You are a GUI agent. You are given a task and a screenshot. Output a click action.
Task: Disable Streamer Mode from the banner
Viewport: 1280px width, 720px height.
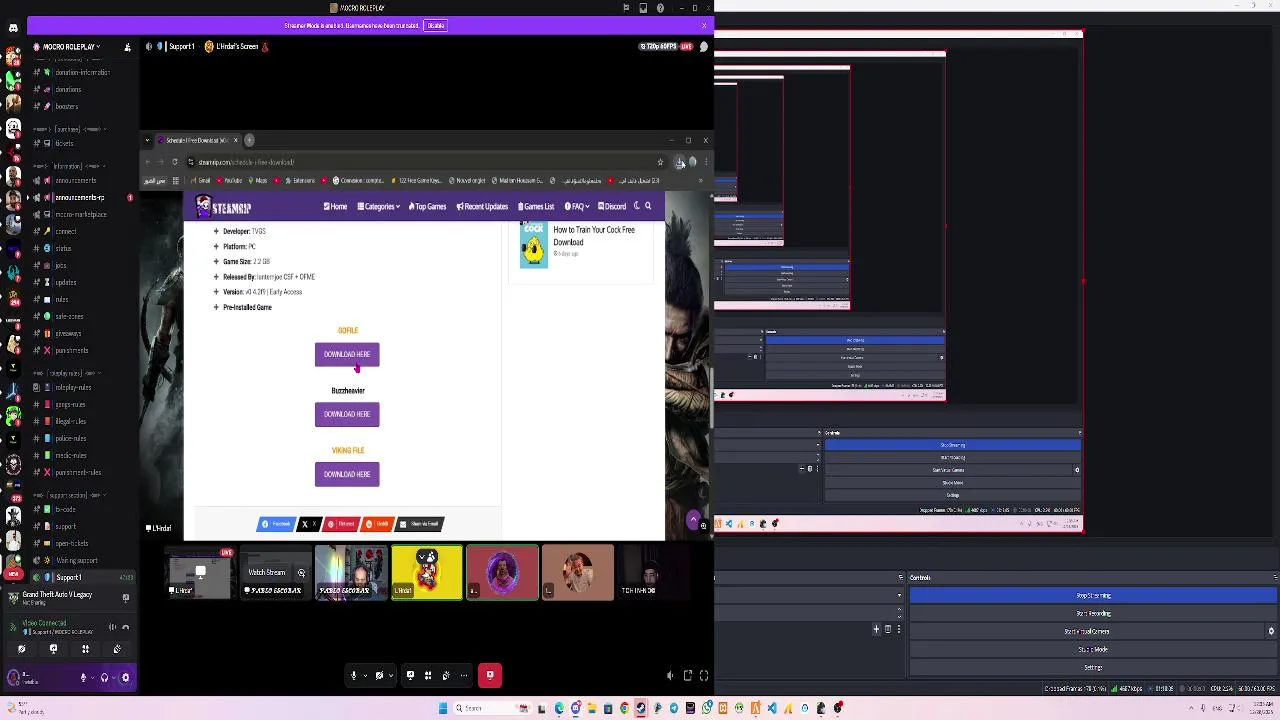435,25
